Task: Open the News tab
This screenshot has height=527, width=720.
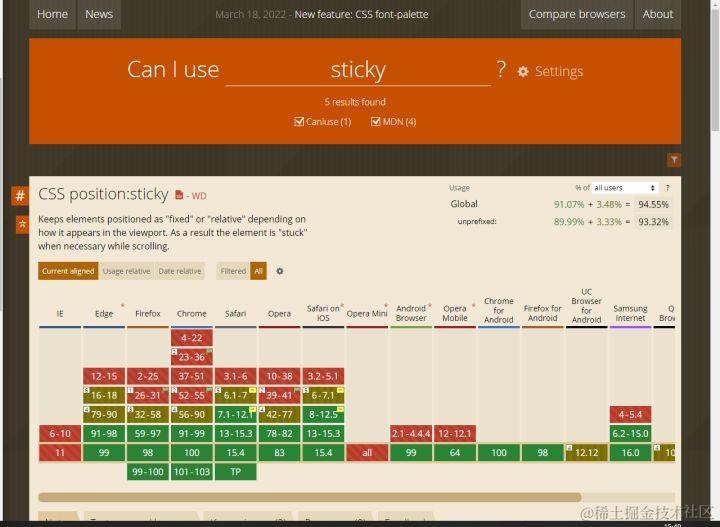Action: click(x=99, y=14)
